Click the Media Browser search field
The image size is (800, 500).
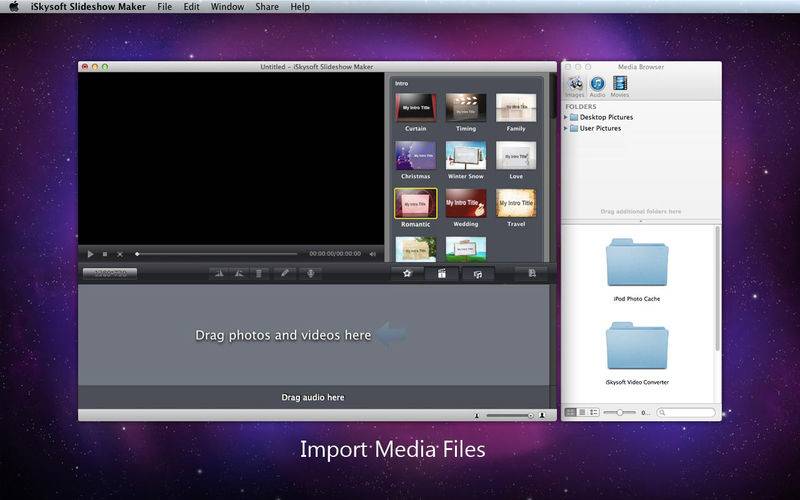(686, 412)
